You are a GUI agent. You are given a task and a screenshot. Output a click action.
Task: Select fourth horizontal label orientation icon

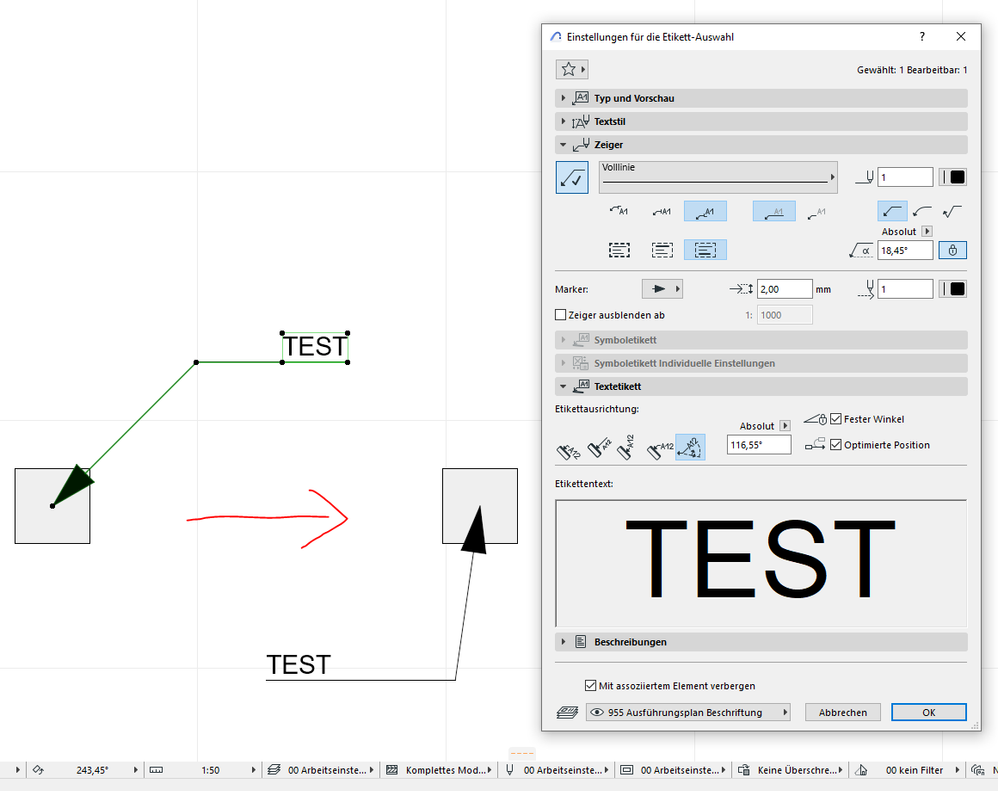click(x=661, y=449)
